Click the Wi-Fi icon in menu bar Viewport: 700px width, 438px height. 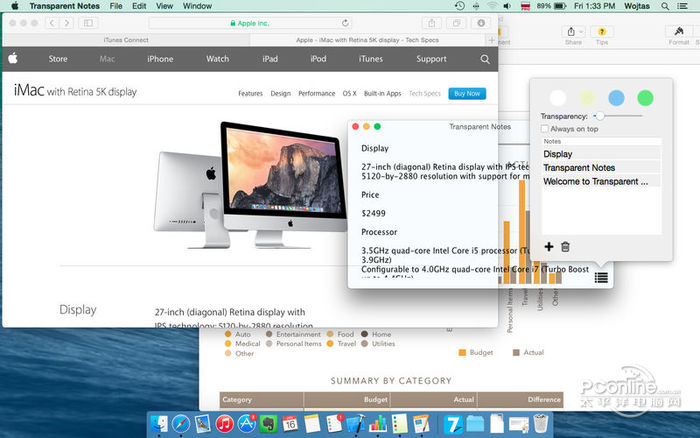pyautogui.click(x=492, y=6)
